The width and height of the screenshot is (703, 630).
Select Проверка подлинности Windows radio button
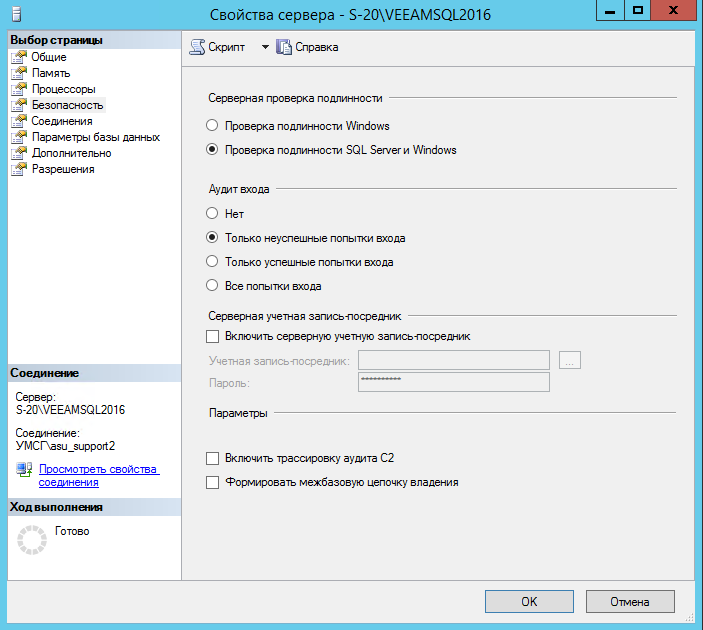pyautogui.click(x=211, y=126)
